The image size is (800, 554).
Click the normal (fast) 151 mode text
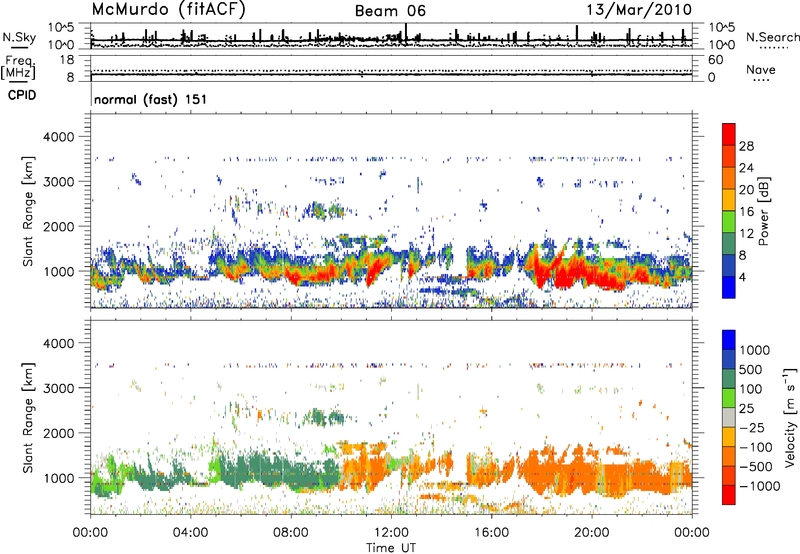tap(151, 99)
